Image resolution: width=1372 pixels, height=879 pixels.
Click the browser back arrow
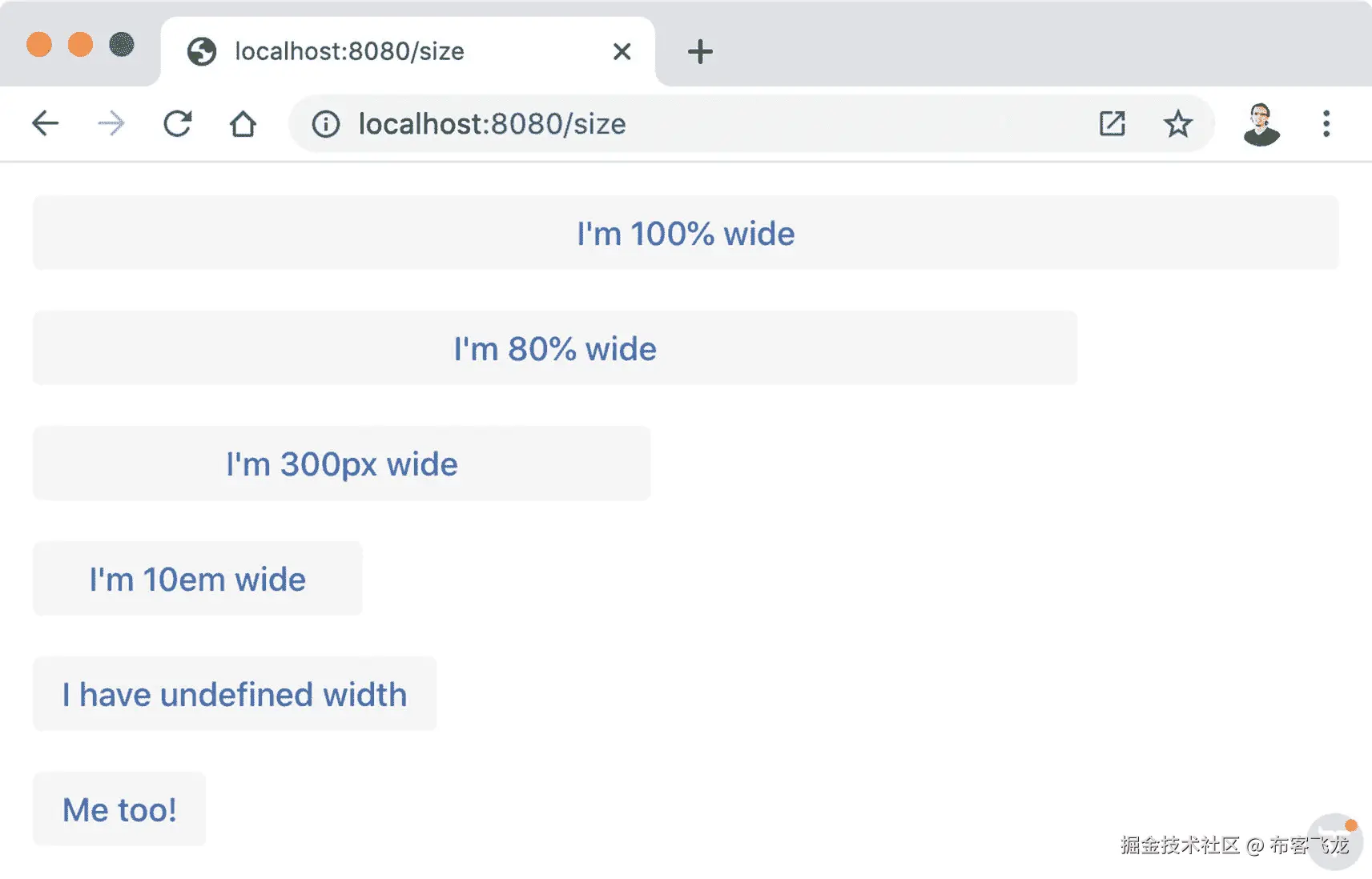coord(46,124)
